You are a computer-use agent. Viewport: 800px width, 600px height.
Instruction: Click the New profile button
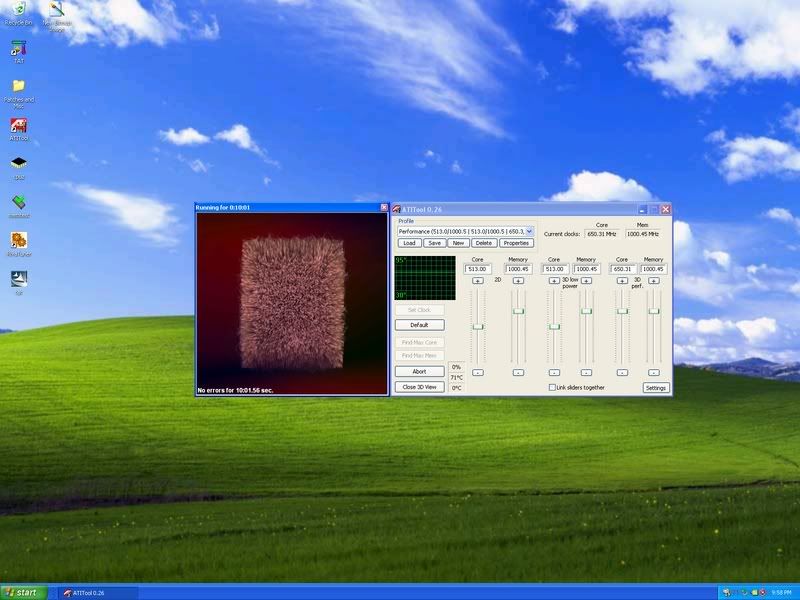(458, 243)
